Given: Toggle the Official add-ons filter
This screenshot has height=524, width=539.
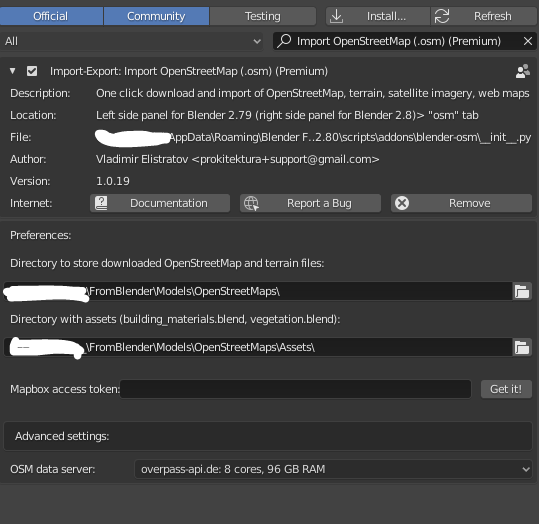Looking at the screenshot, I should click(51, 16).
